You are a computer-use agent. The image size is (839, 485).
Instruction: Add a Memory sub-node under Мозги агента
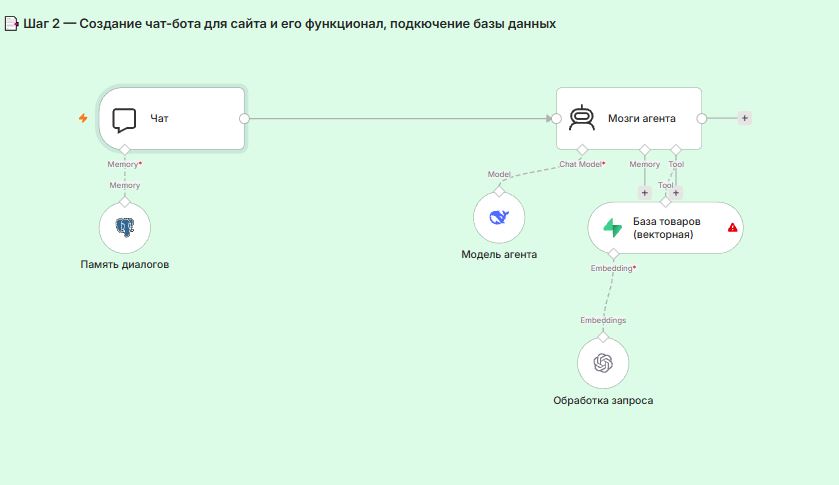[644, 193]
